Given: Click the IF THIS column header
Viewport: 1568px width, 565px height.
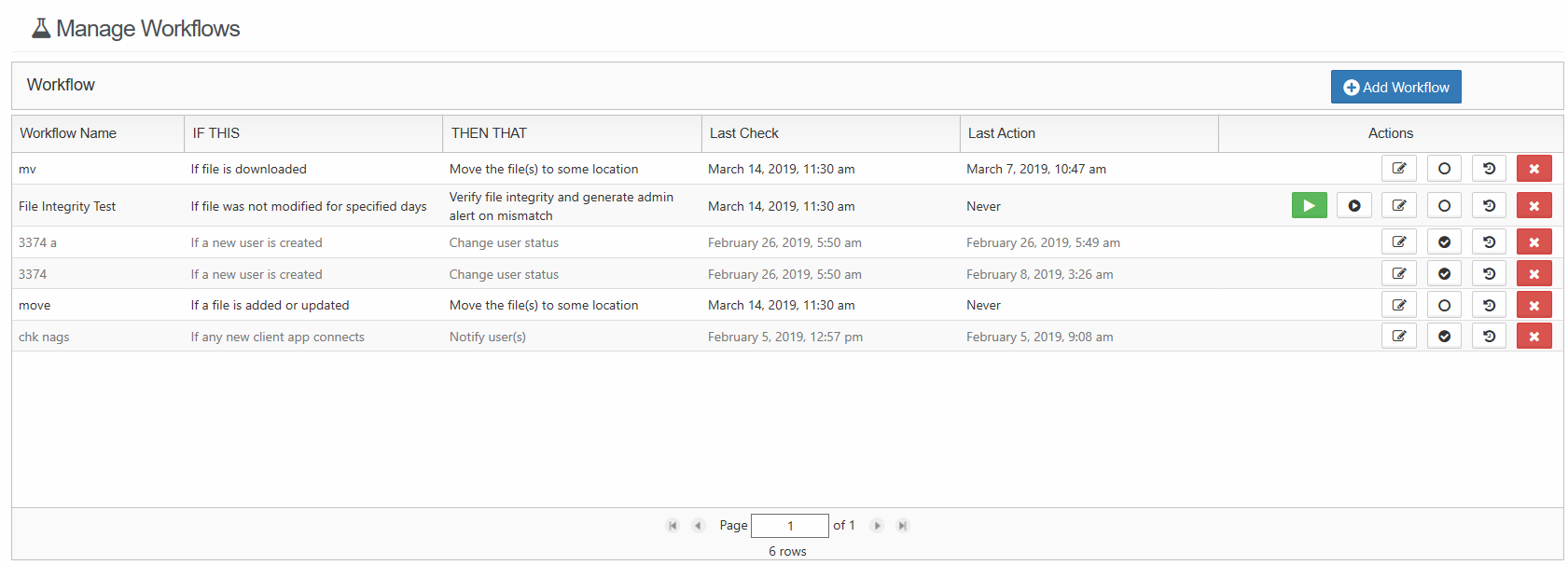Looking at the screenshot, I should pos(313,133).
